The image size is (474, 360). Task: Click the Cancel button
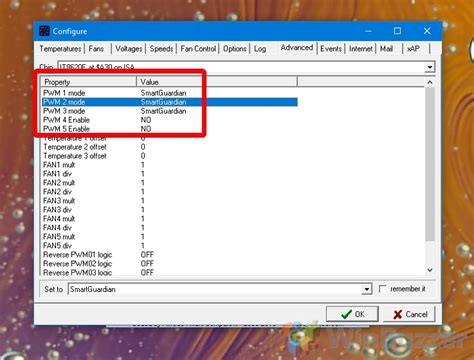tap(409, 314)
